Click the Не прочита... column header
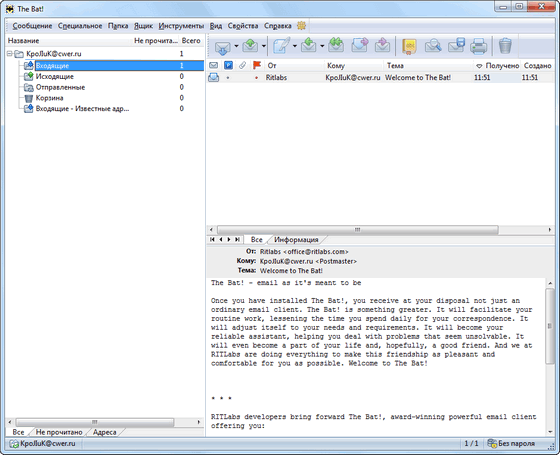 (156, 41)
